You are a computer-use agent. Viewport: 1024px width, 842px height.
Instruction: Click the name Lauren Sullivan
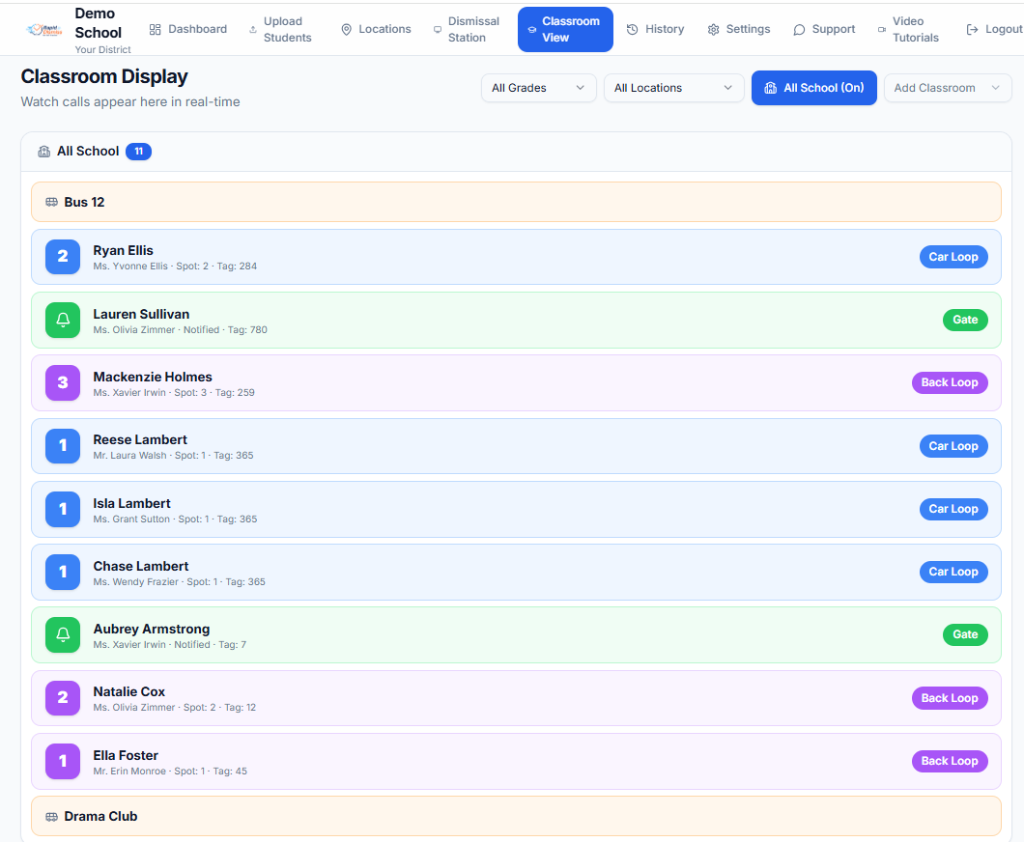(x=141, y=314)
